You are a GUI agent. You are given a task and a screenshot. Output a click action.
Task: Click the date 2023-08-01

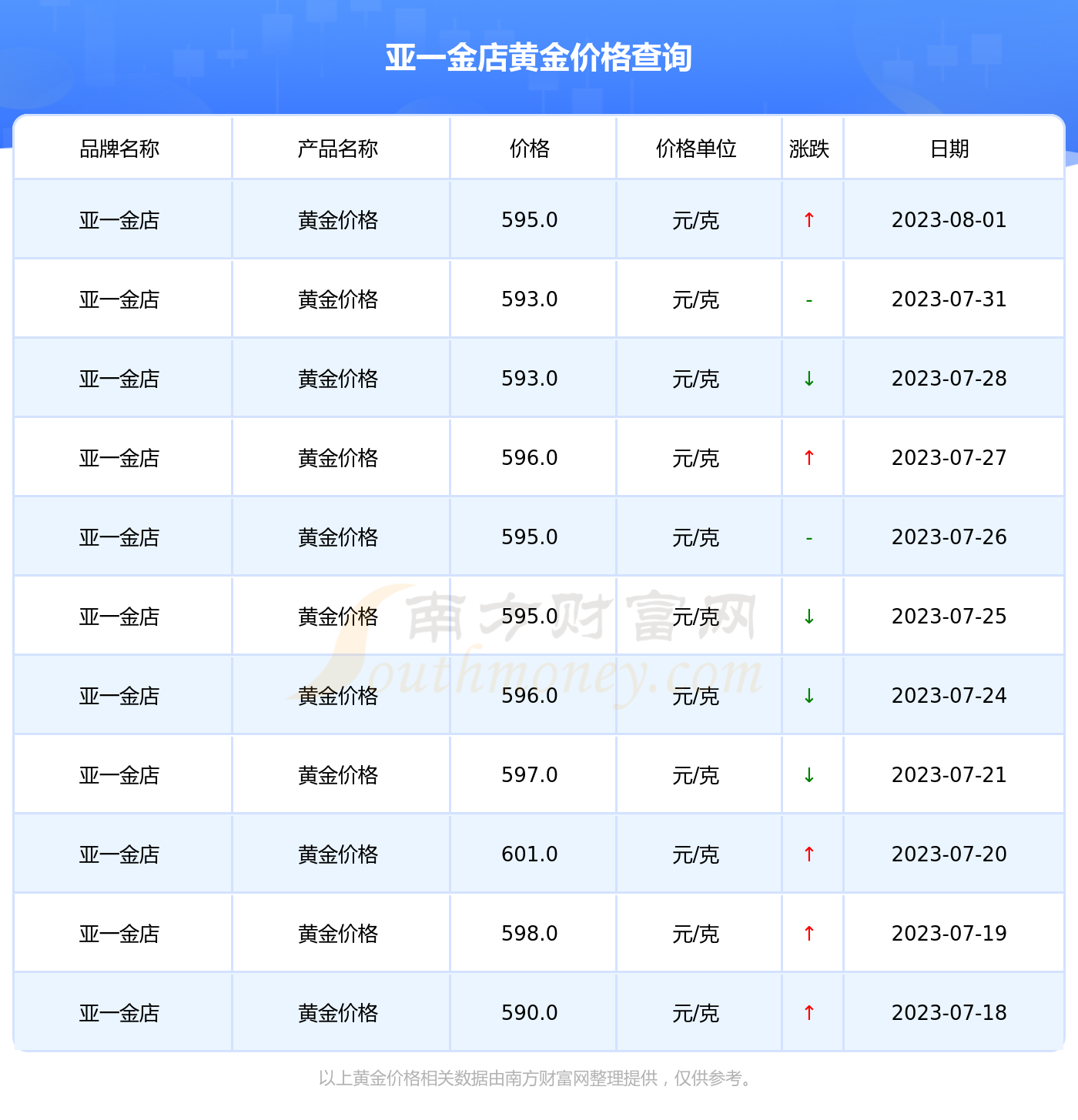click(x=949, y=220)
